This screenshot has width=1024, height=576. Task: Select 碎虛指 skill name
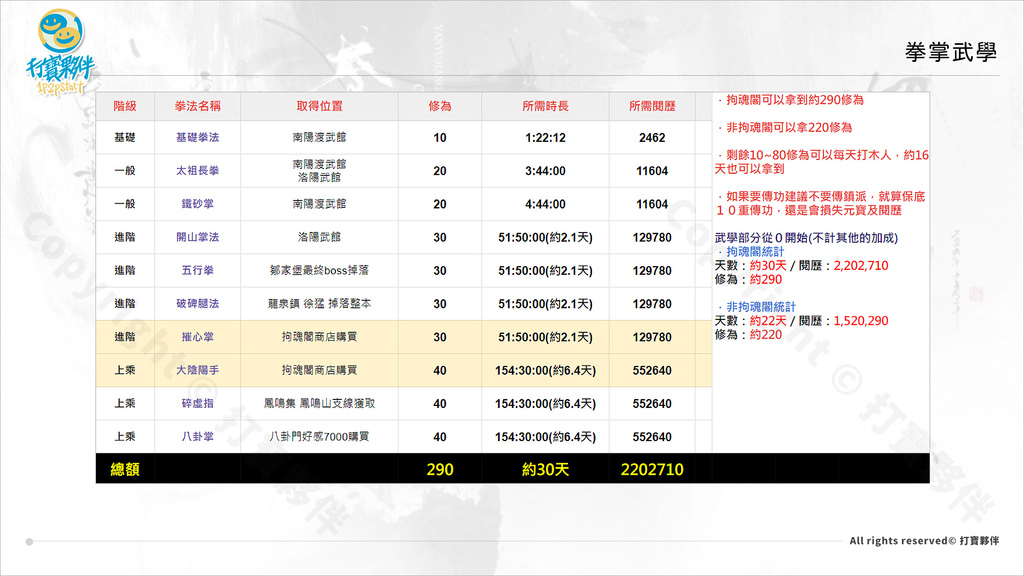(197, 404)
